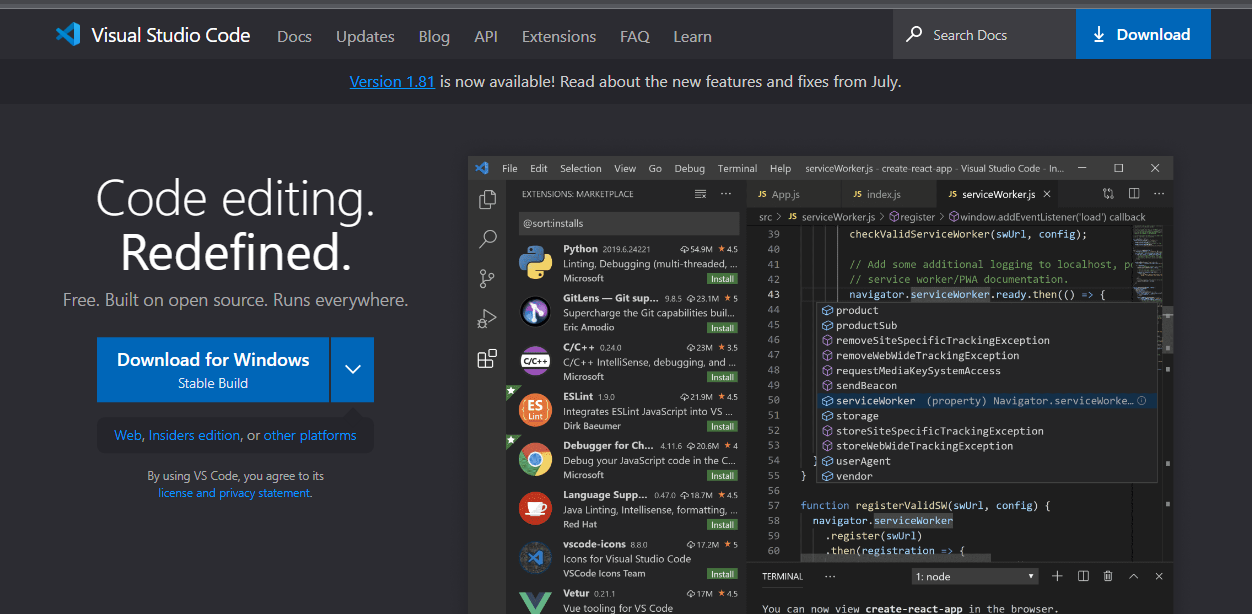Click the split terminal icon

(x=1083, y=576)
